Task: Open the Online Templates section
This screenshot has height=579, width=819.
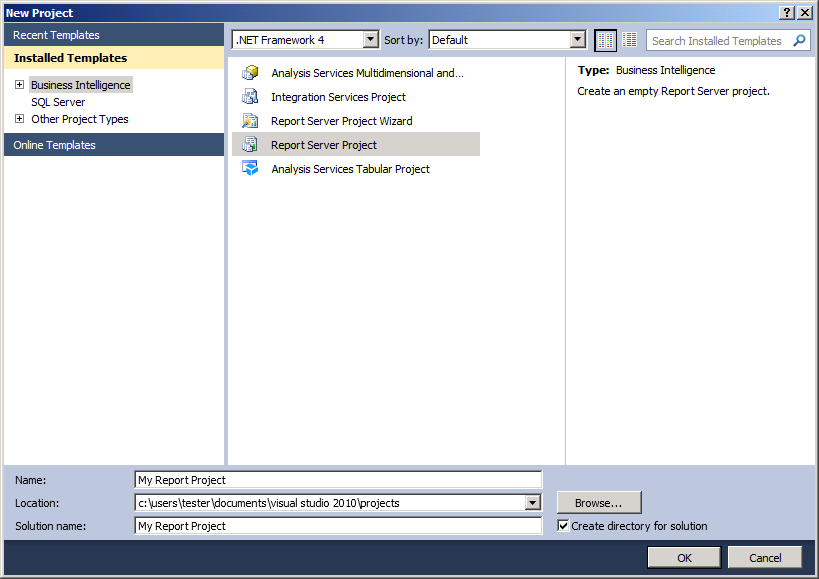Action: (x=114, y=145)
